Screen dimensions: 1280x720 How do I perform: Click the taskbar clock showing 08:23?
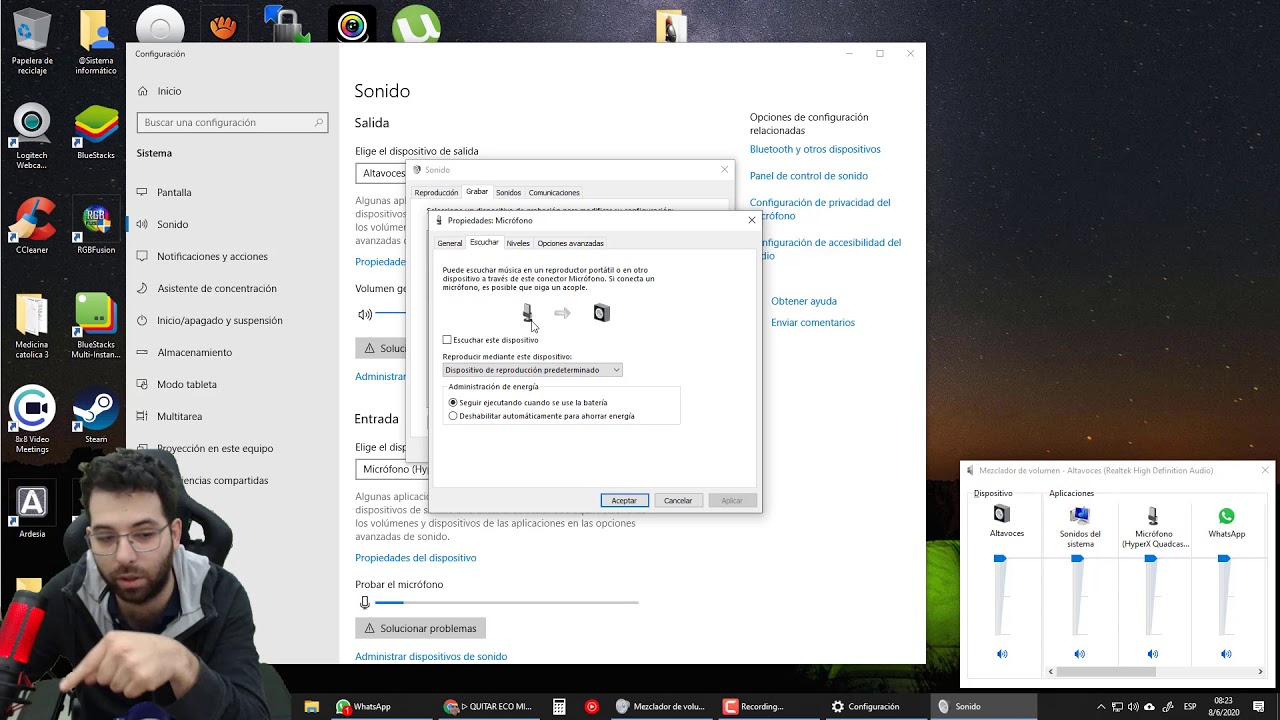pyautogui.click(x=1223, y=706)
